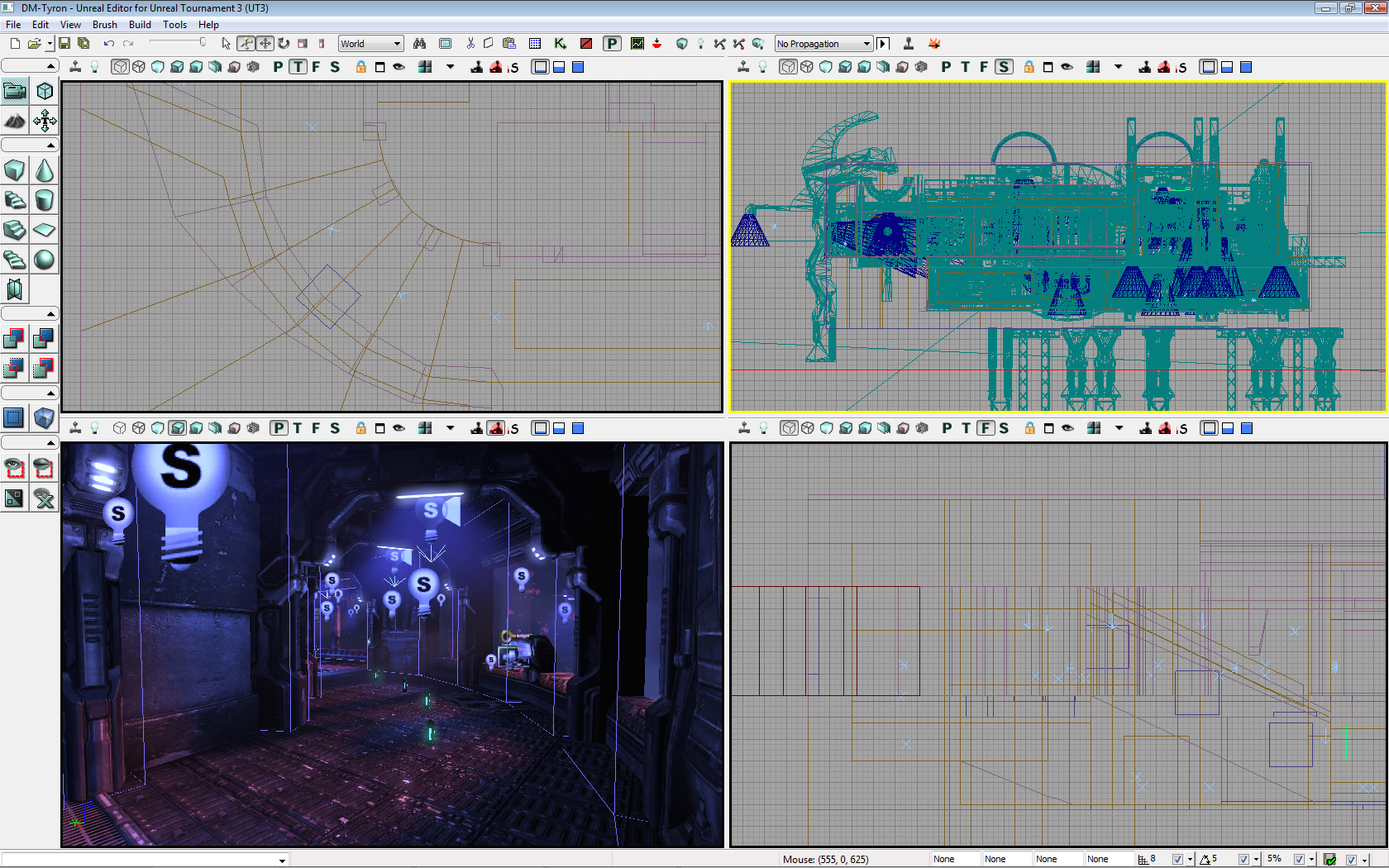Screen dimensions: 1389x868
Task: Toggle Top T view in bottom-left viewport
Action: pos(298,428)
